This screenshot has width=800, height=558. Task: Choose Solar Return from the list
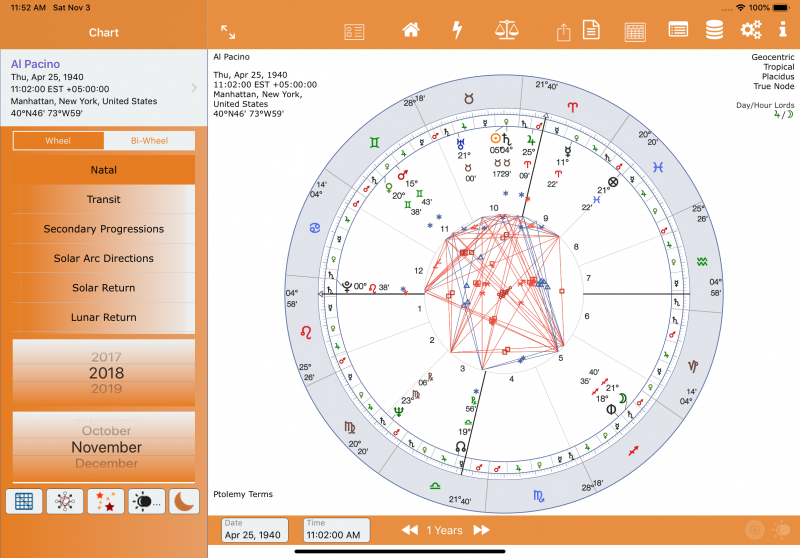pyautogui.click(x=104, y=288)
